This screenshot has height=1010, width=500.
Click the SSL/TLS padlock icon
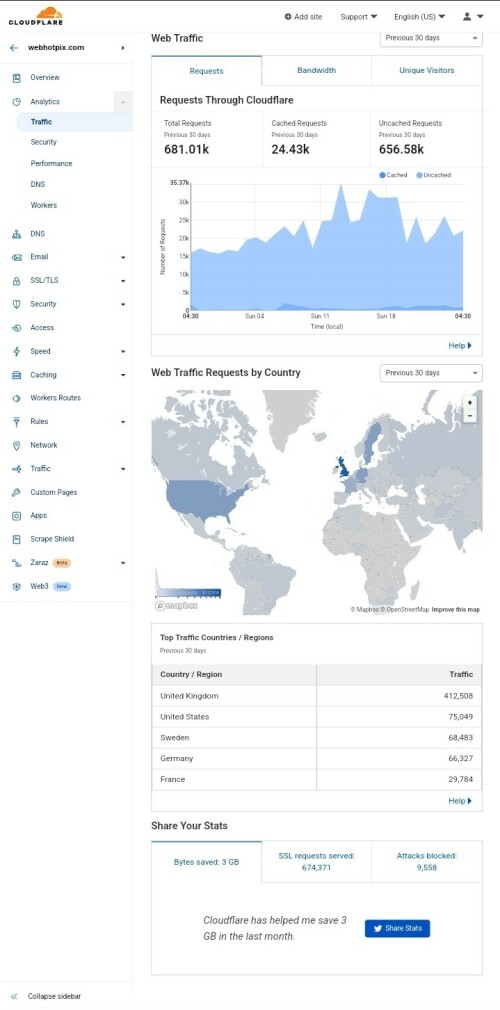coord(17,281)
